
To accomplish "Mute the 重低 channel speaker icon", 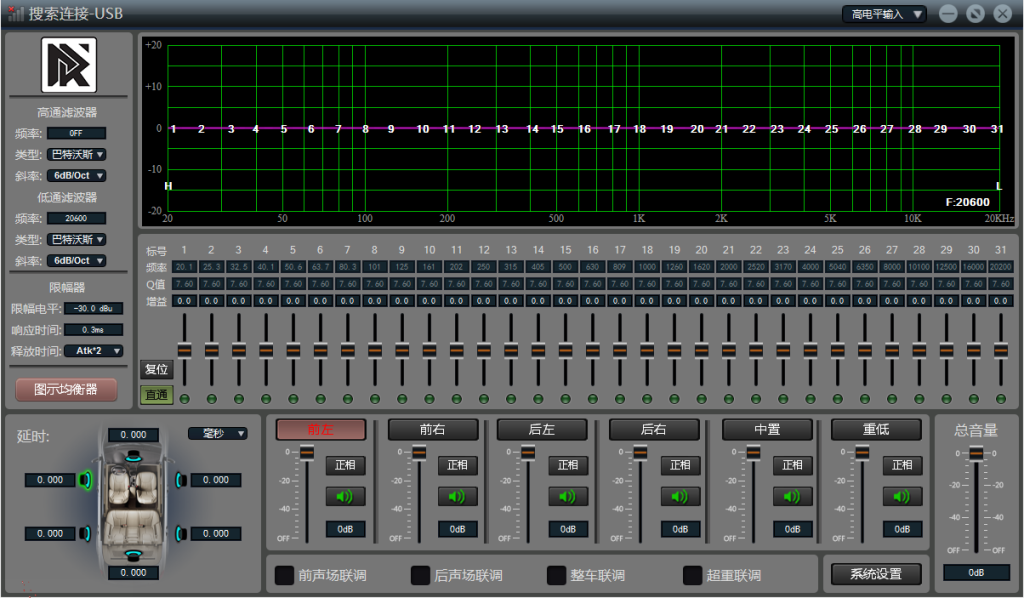I will (902, 497).
